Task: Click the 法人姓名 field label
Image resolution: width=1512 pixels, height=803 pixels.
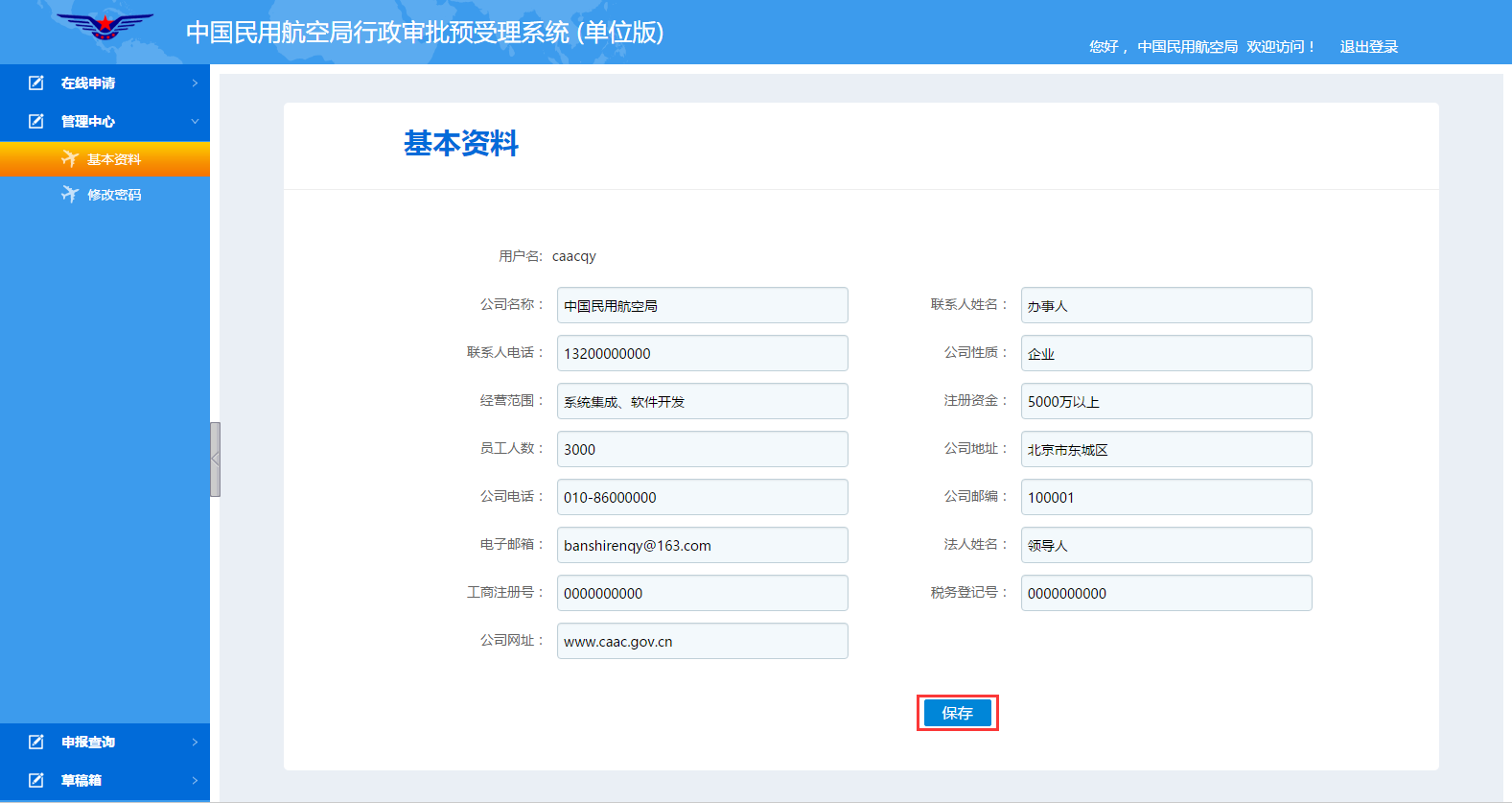Action: pyautogui.click(x=976, y=544)
